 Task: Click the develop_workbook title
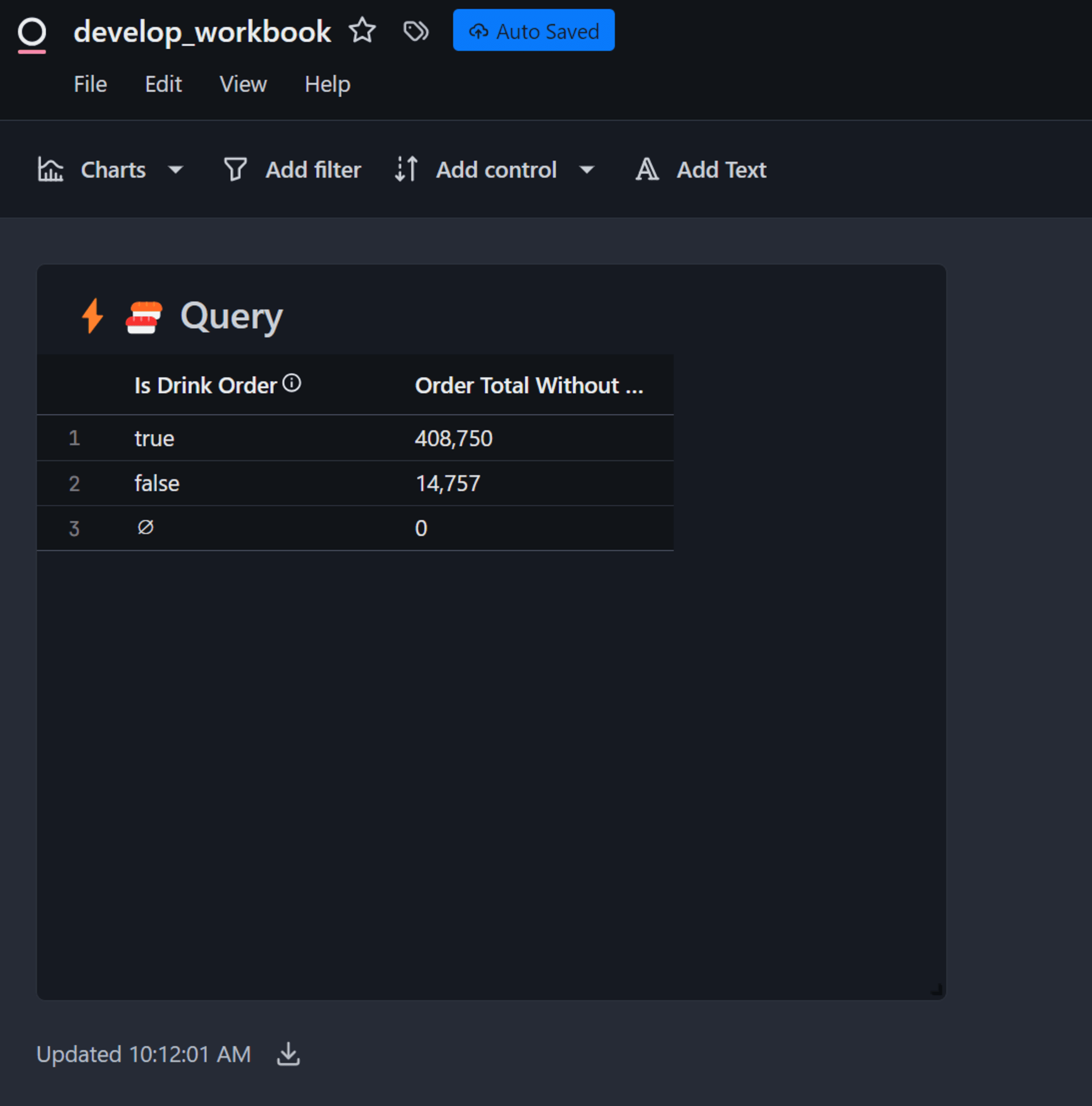pyautogui.click(x=202, y=31)
